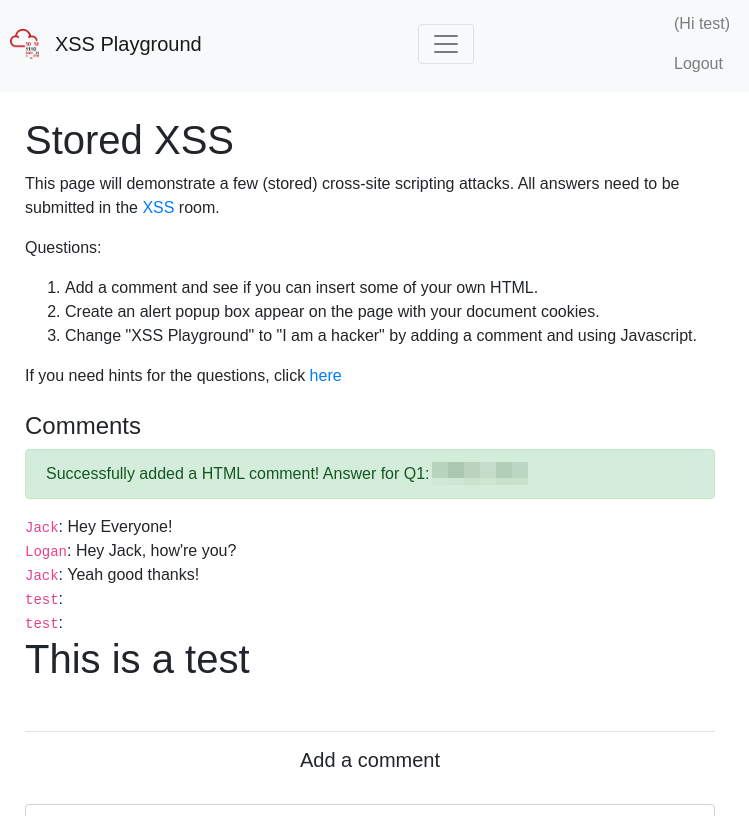Image resolution: width=749 pixels, height=816 pixels.
Task: Open the hamburger navigation menu
Action: coord(445,43)
